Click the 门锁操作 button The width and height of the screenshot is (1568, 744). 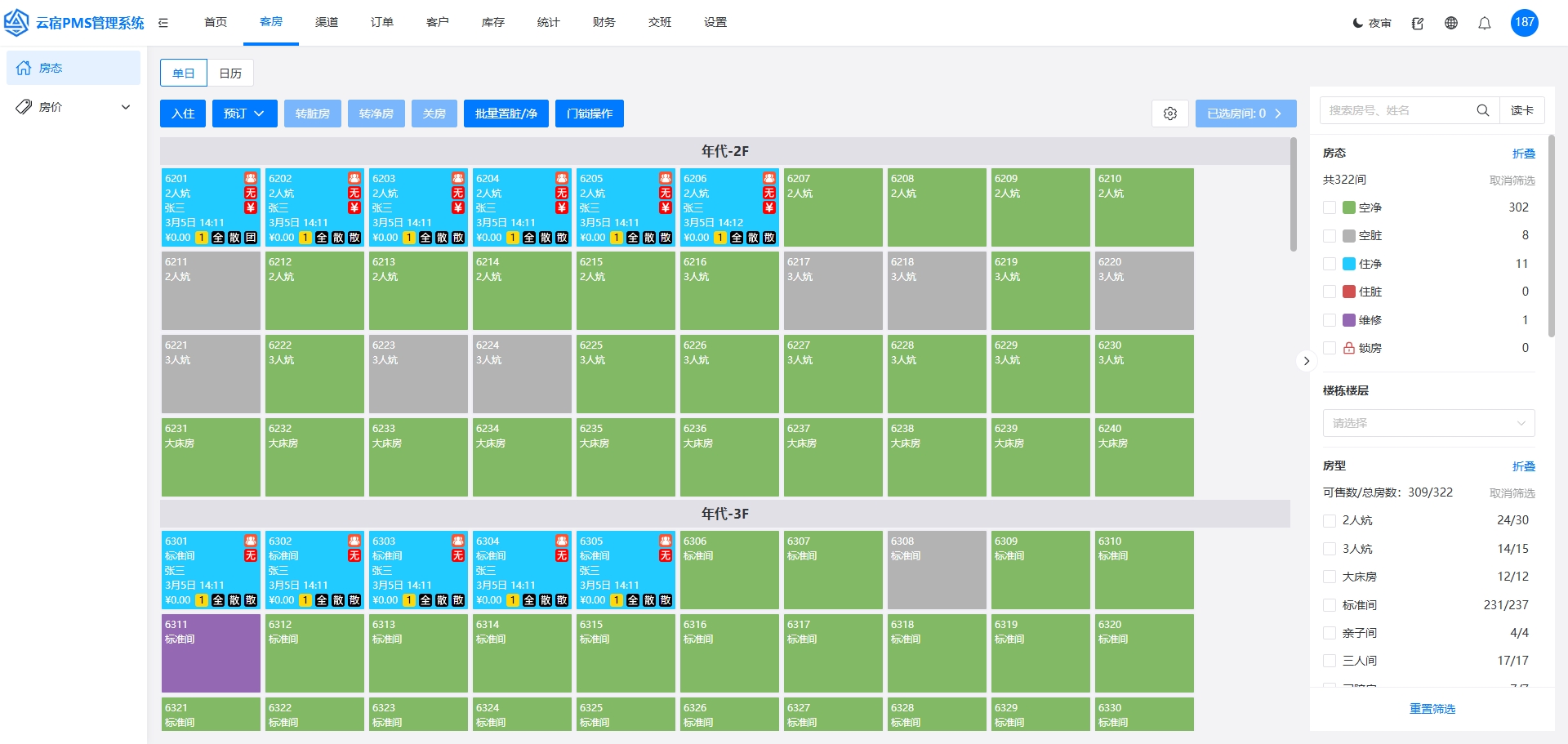(x=590, y=114)
